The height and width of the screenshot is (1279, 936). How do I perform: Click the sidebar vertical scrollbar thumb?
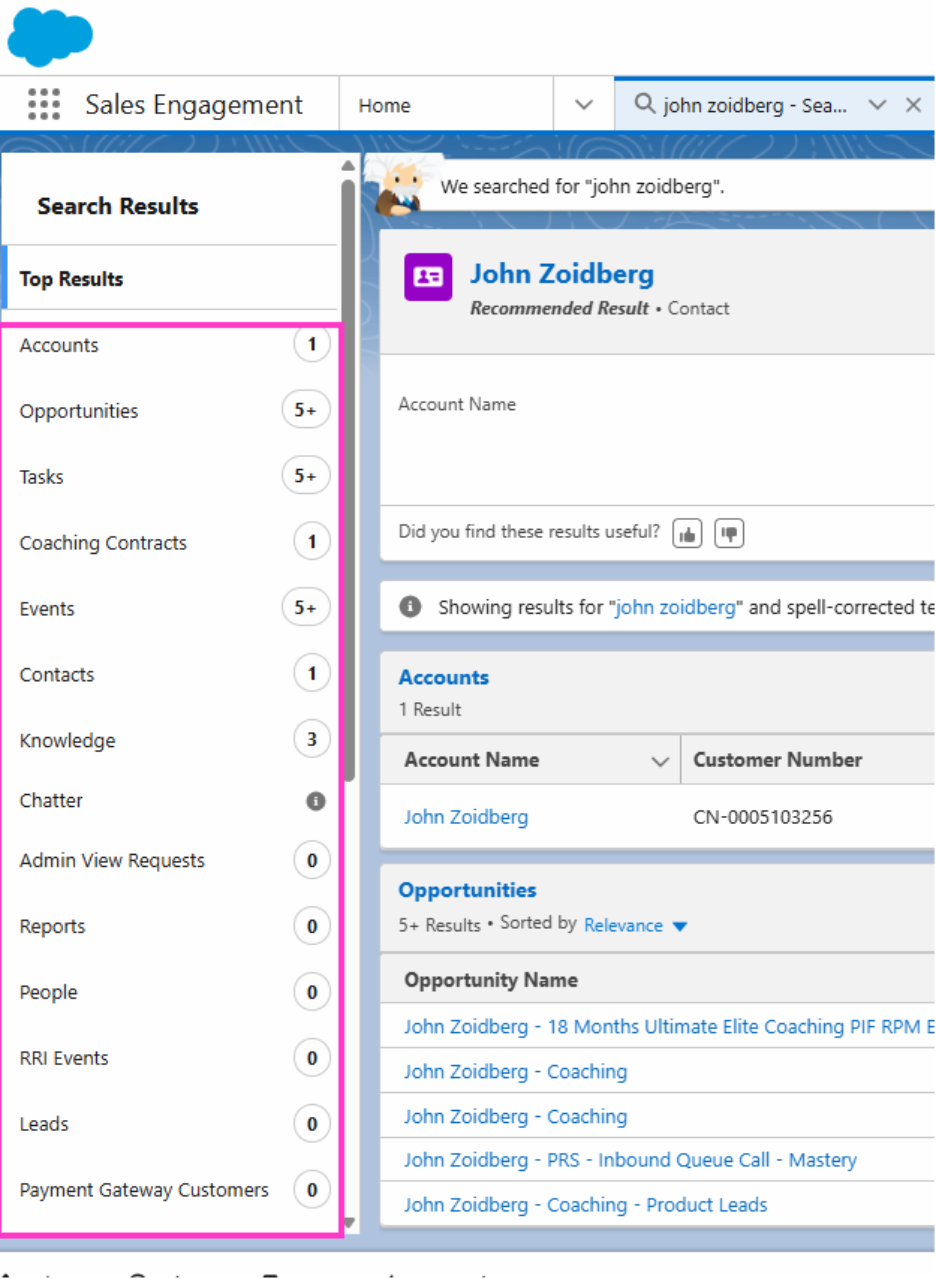pos(347,480)
